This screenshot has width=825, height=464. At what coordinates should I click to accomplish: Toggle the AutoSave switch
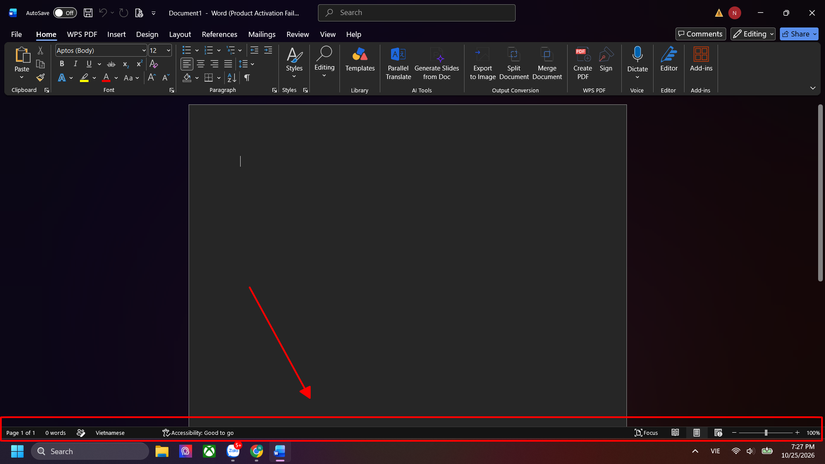pos(65,13)
